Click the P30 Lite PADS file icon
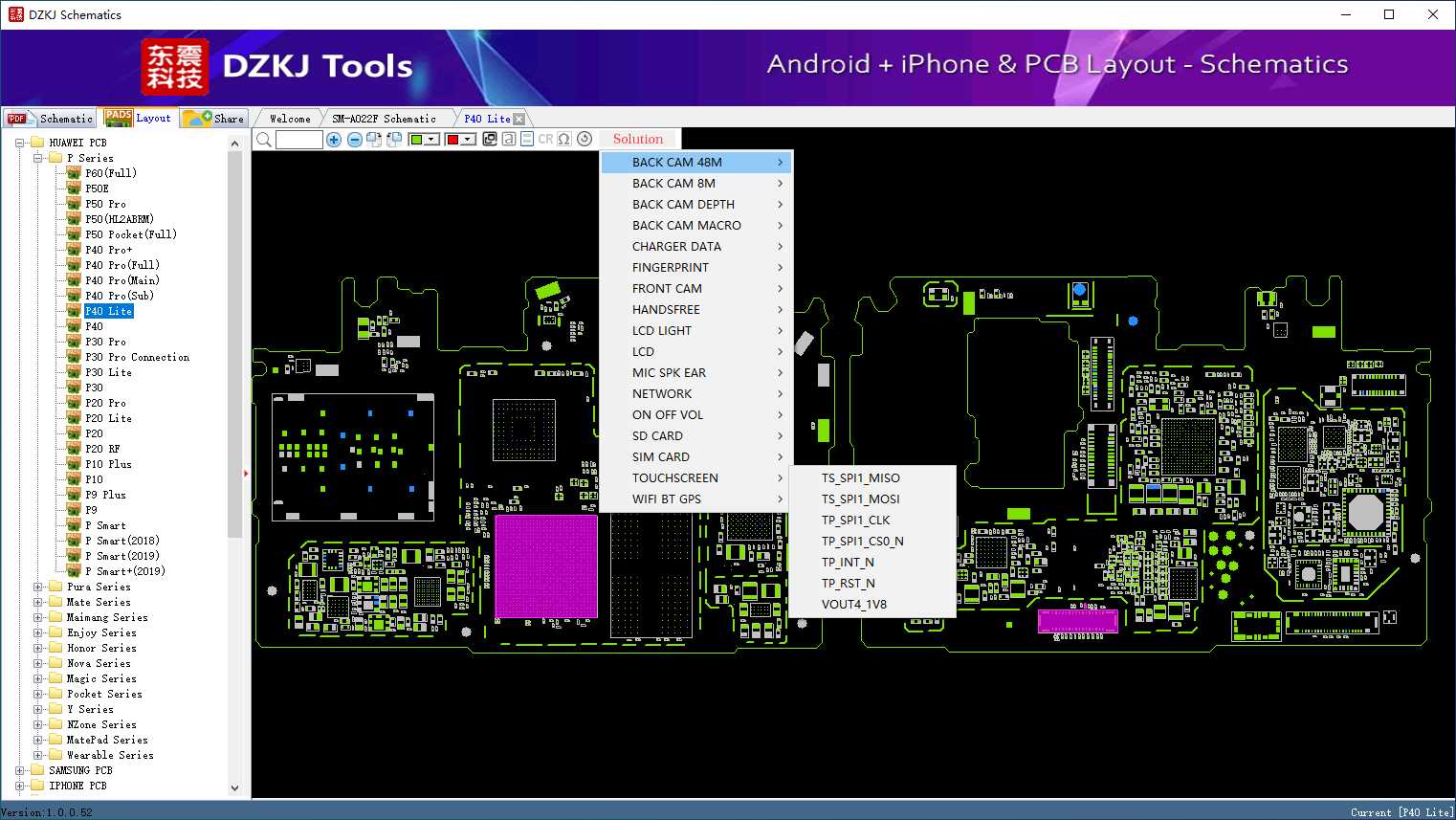The width and height of the screenshot is (1456, 820). [x=74, y=372]
